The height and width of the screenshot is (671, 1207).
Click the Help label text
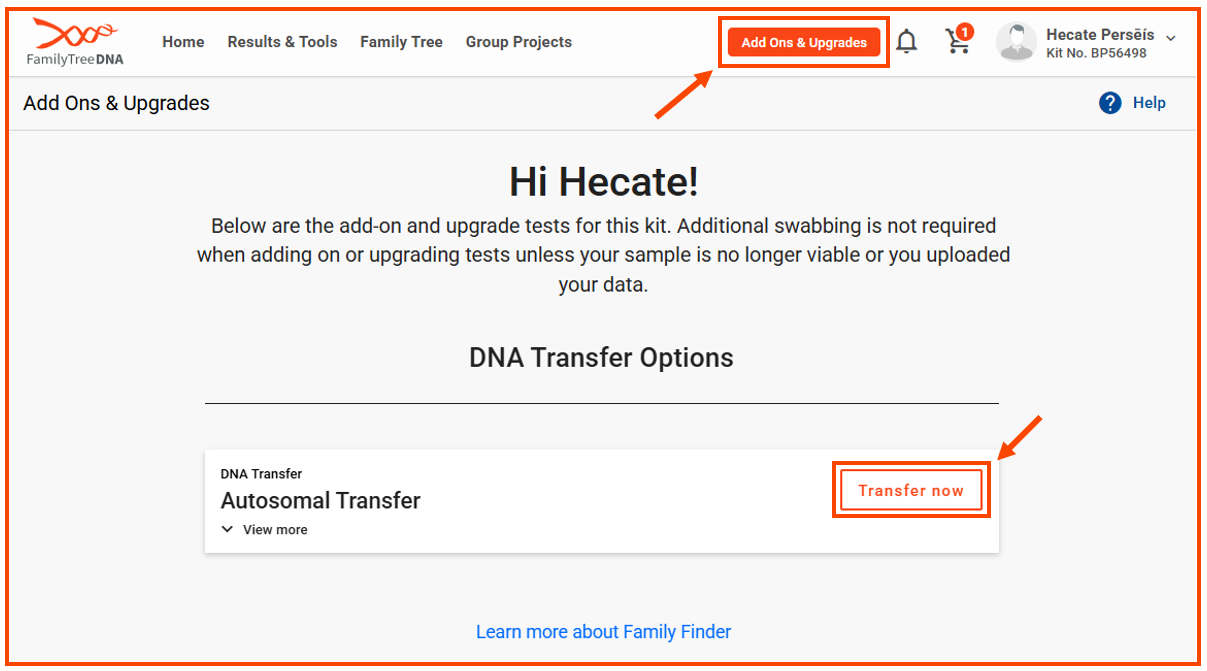pos(1149,102)
